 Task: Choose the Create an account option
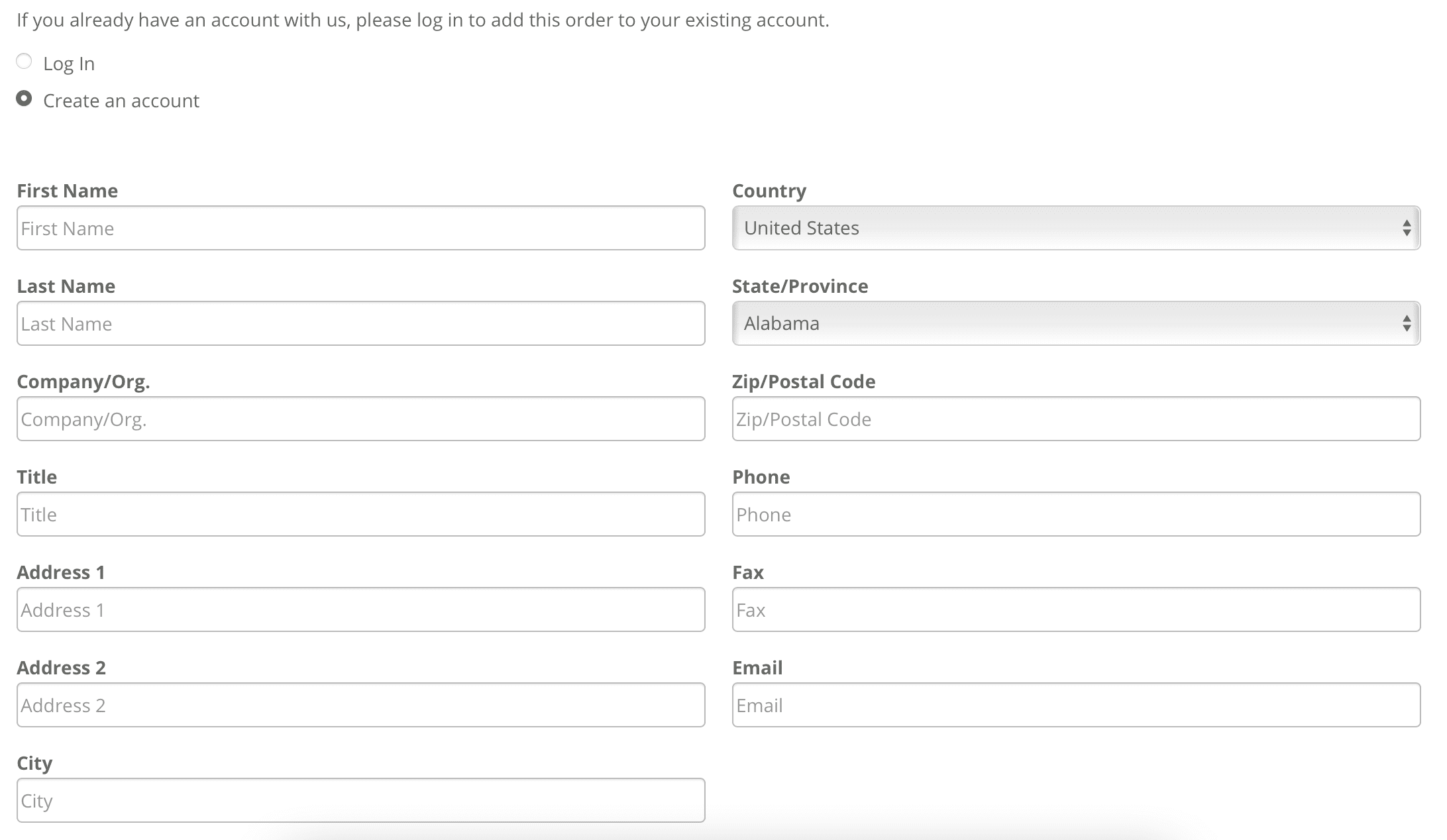coord(24,99)
